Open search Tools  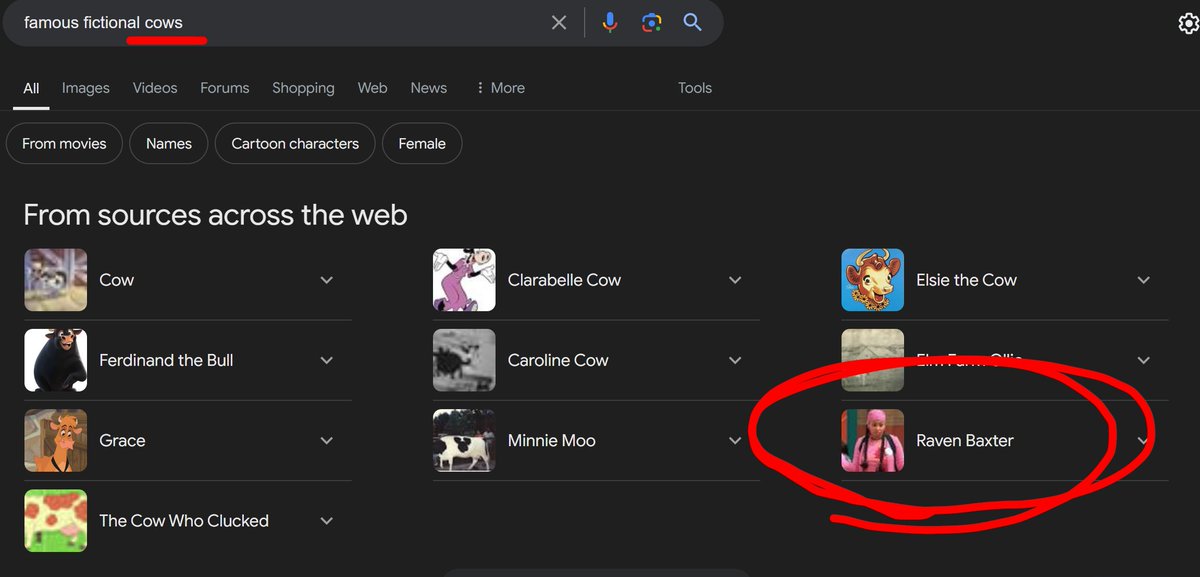pos(695,88)
